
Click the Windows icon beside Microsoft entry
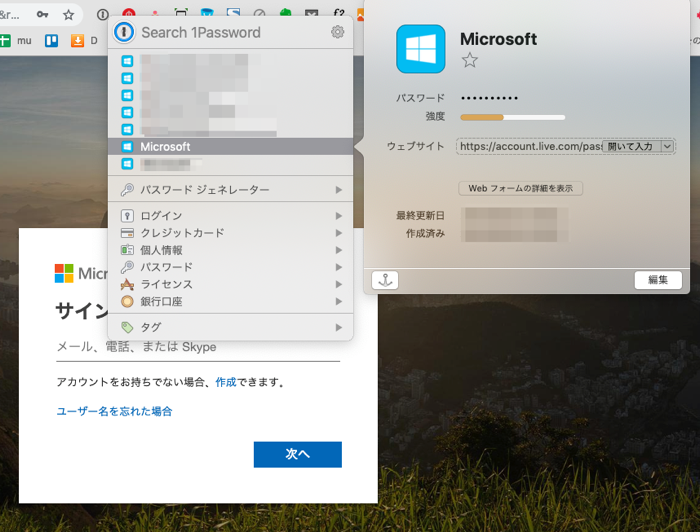[x=127, y=146]
